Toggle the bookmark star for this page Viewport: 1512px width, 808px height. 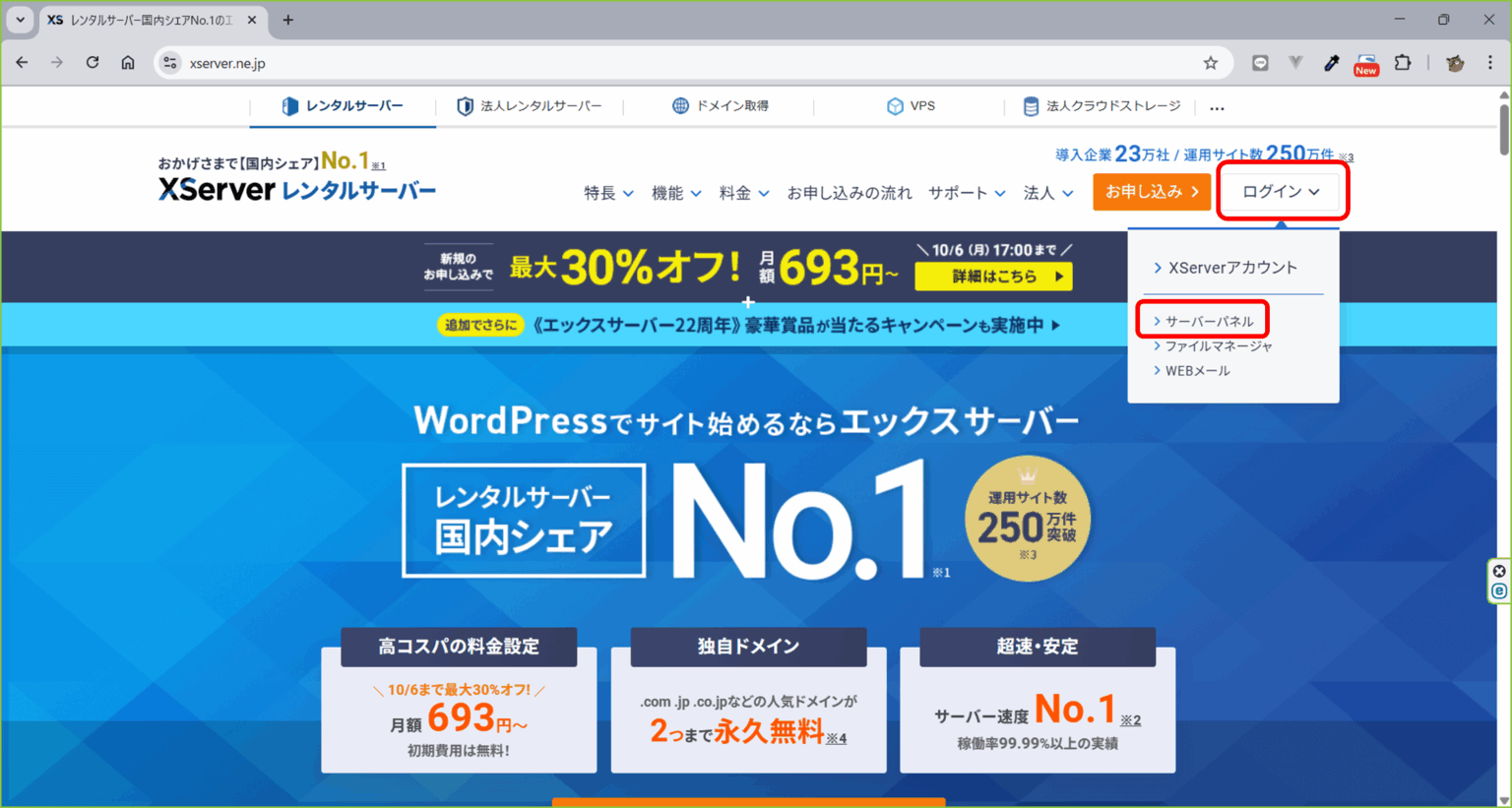click(1210, 62)
